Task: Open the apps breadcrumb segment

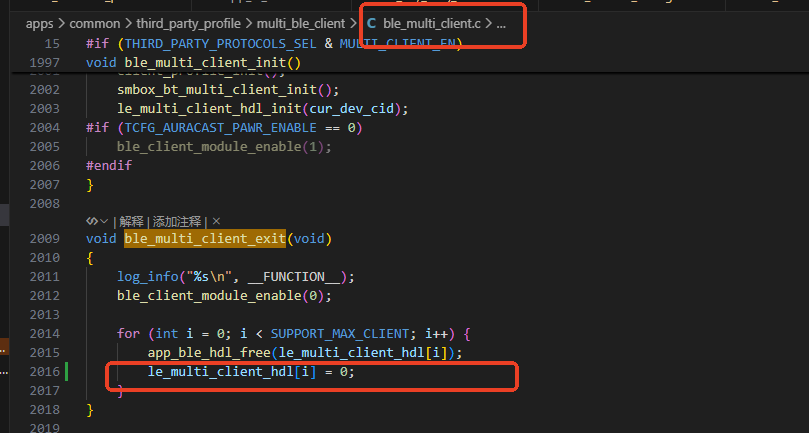Action: [x=40, y=24]
